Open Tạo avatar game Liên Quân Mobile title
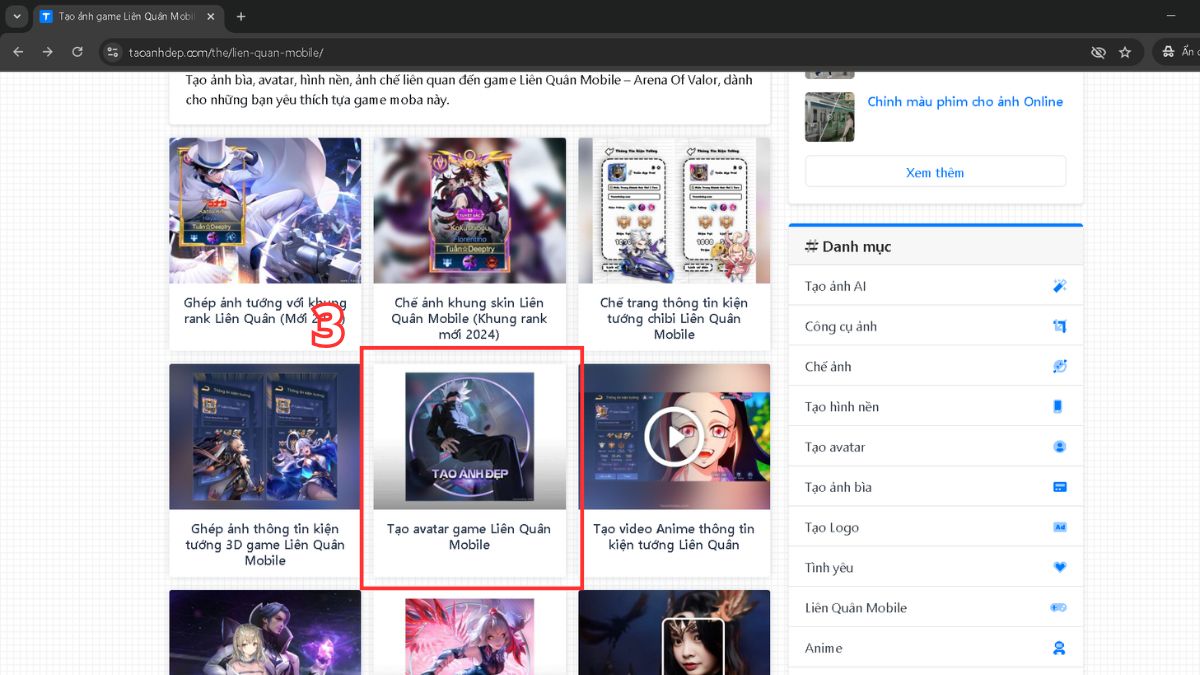Image resolution: width=1200 pixels, height=675 pixels. [x=469, y=536]
